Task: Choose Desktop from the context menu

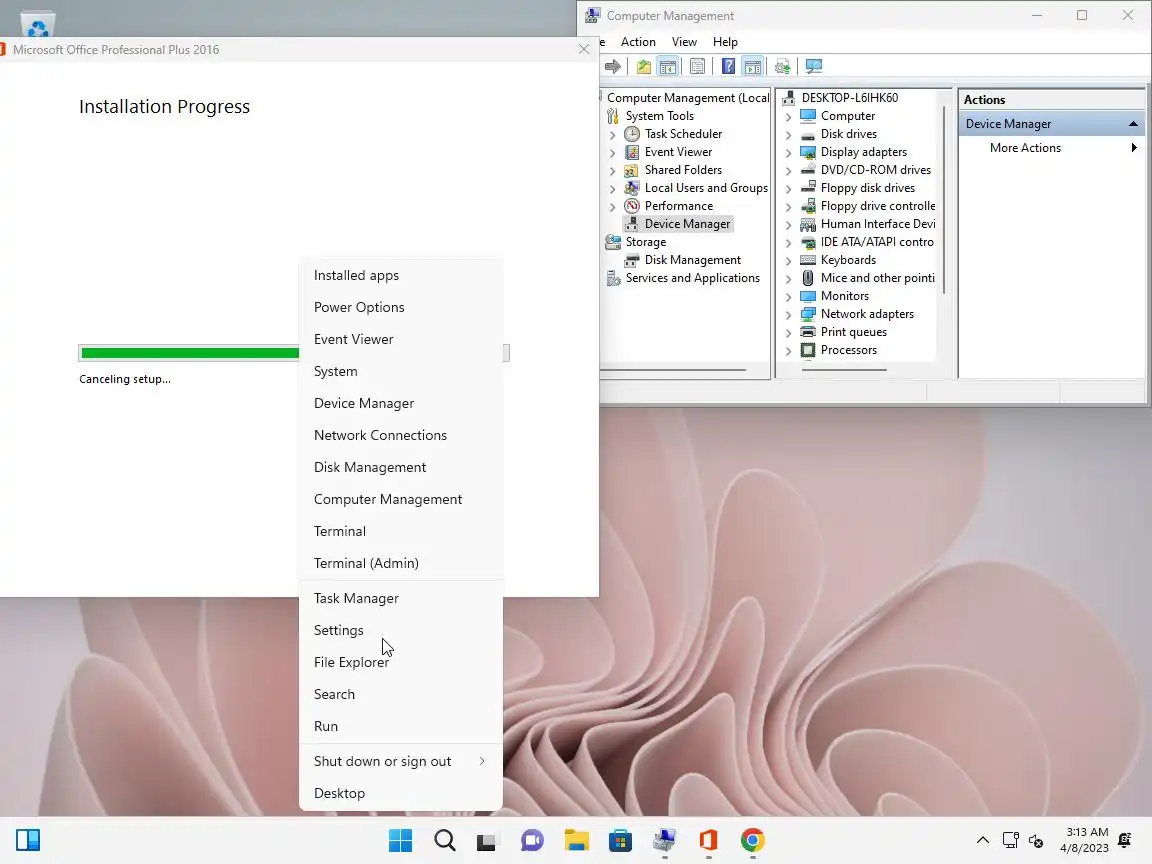Action: pos(400,793)
